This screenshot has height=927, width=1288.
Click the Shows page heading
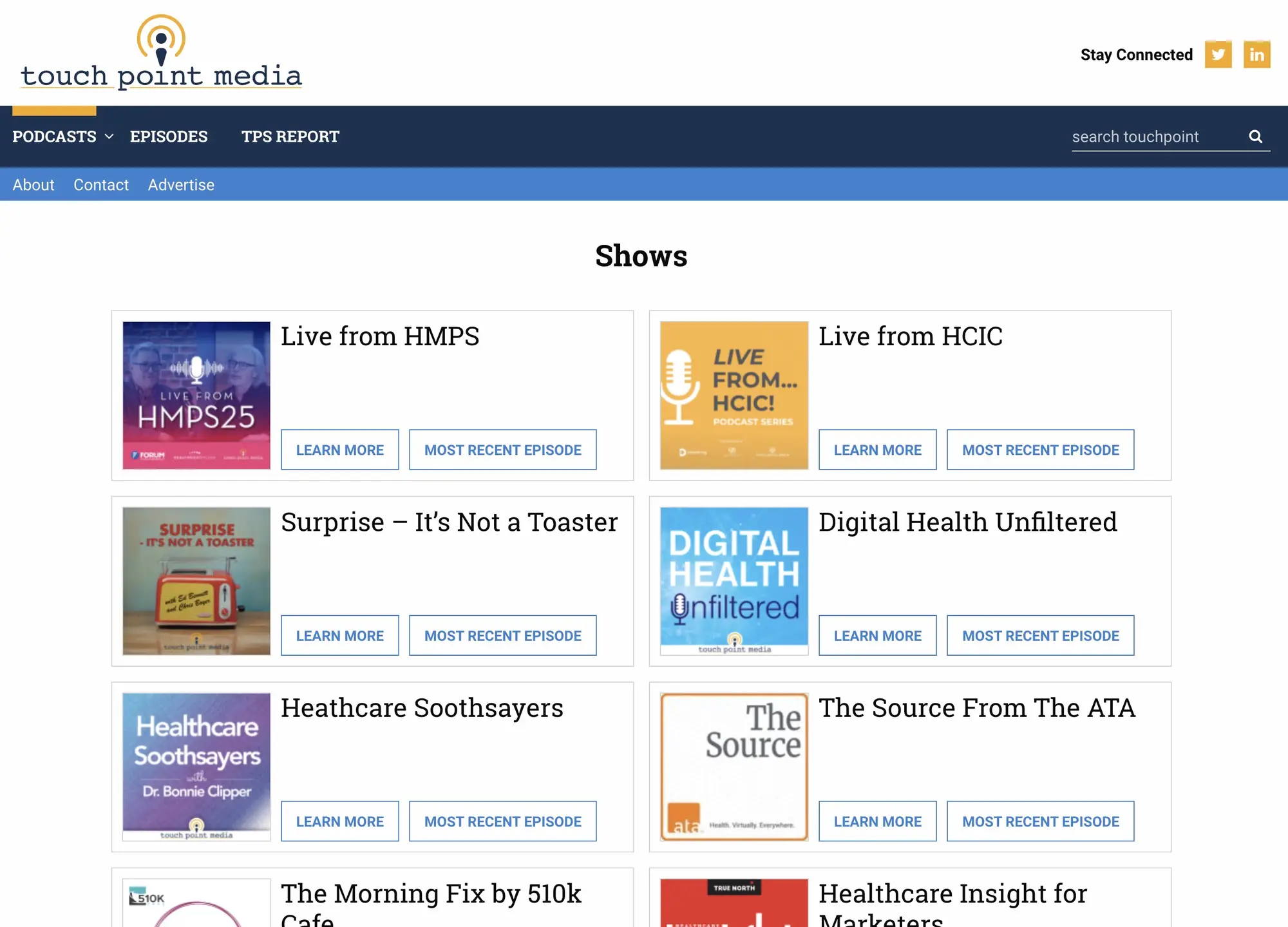pyautogui.click(x=641, y=256)
